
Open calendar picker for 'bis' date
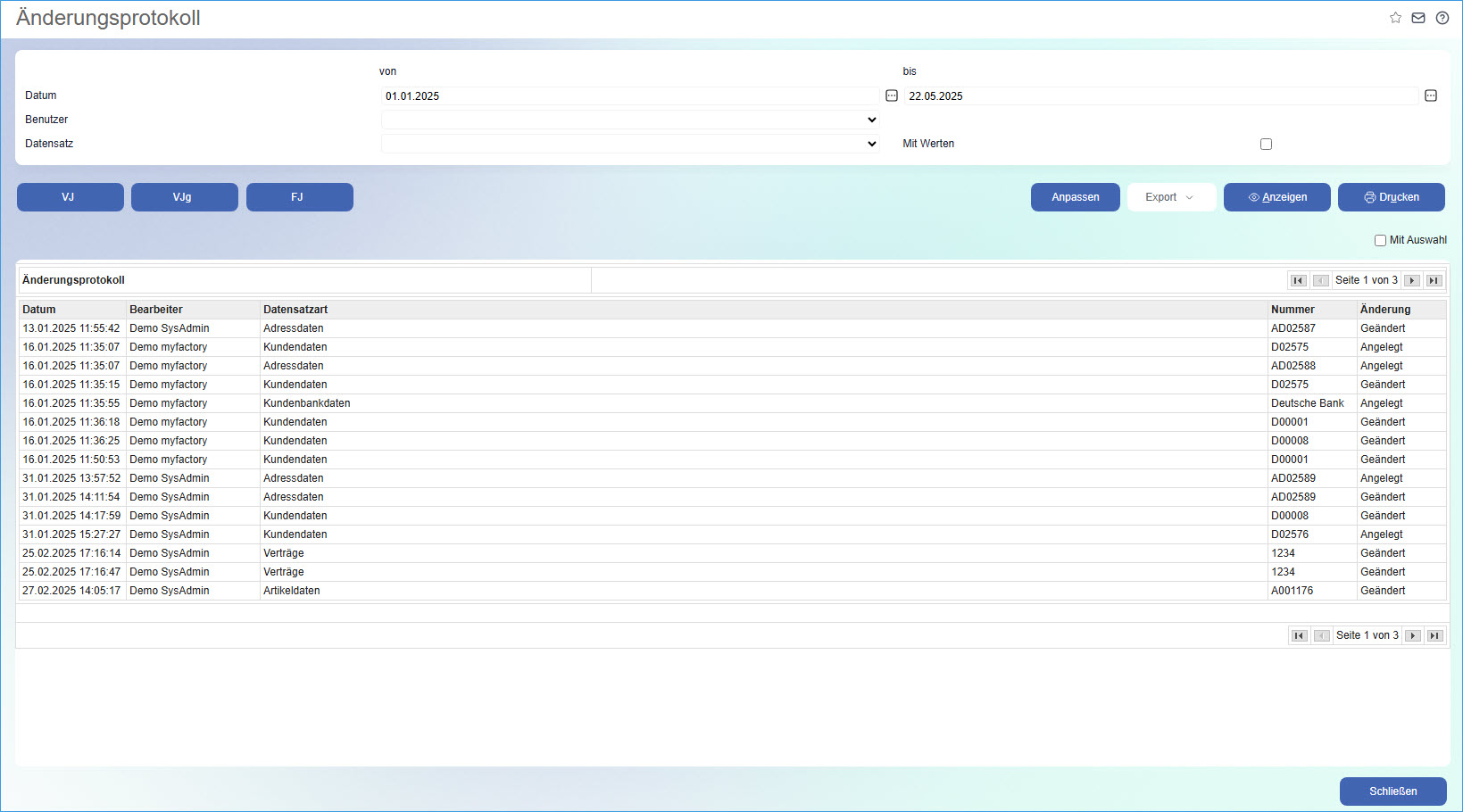[x=1431, y=95]
